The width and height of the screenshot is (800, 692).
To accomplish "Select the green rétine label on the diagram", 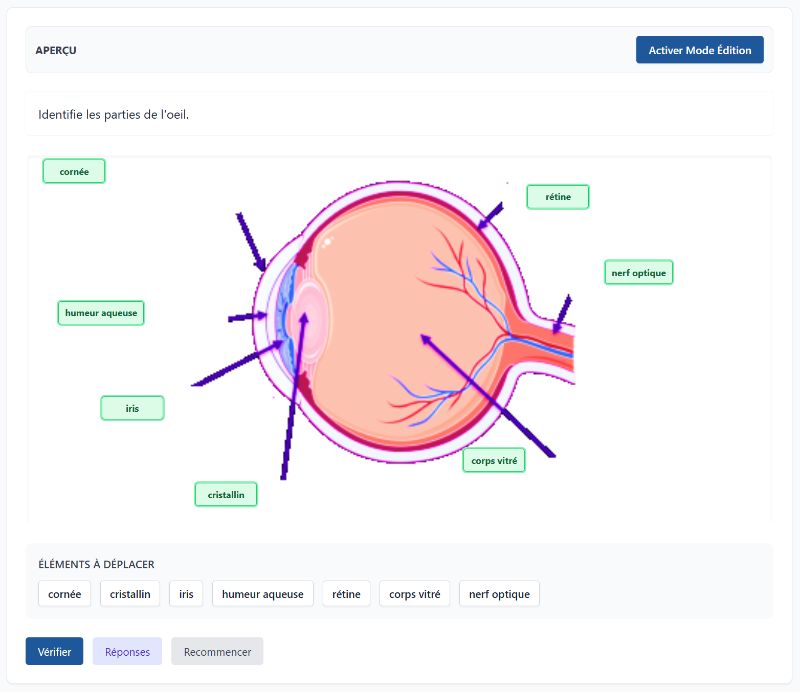I will 558,197.
